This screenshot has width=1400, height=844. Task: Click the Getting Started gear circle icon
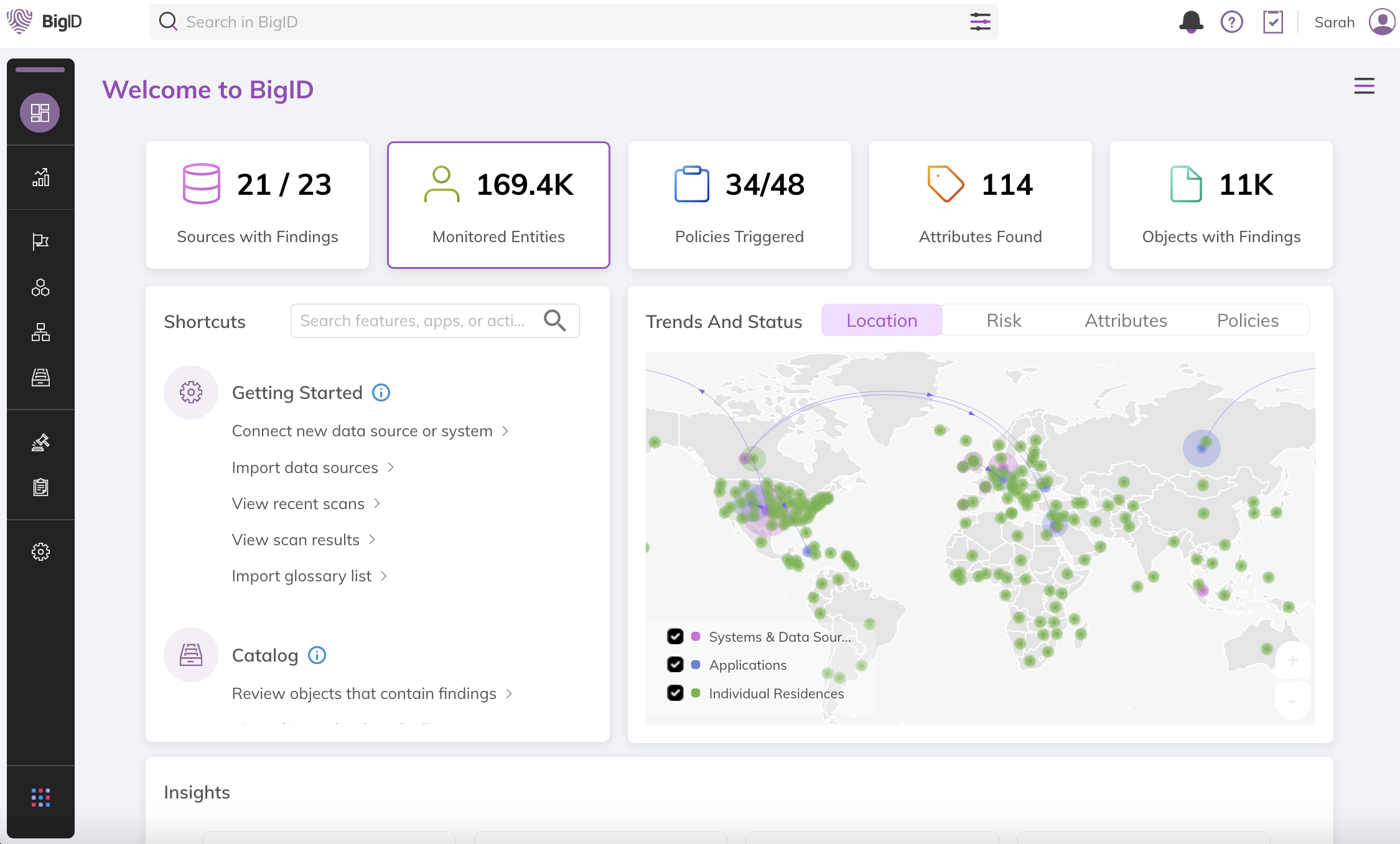point(191,392)
